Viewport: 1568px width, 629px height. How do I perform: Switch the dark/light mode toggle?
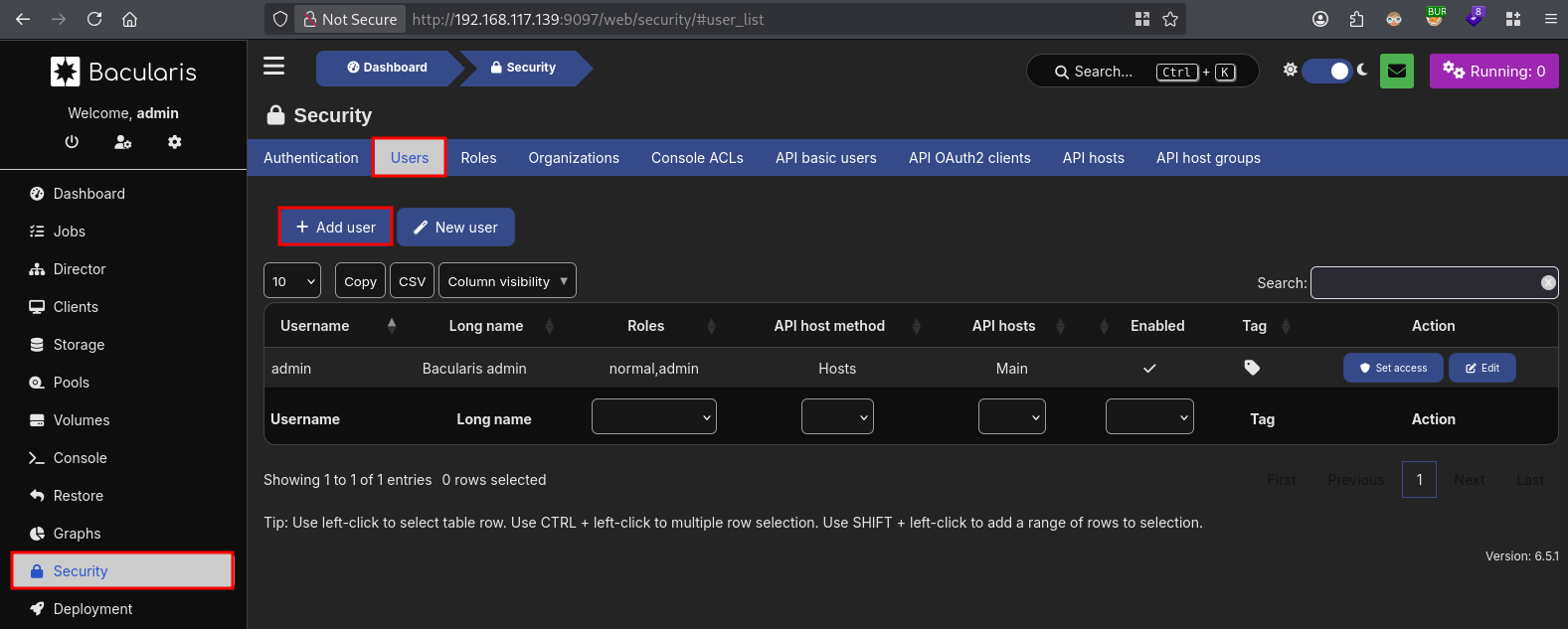(x=1326, y=71)
